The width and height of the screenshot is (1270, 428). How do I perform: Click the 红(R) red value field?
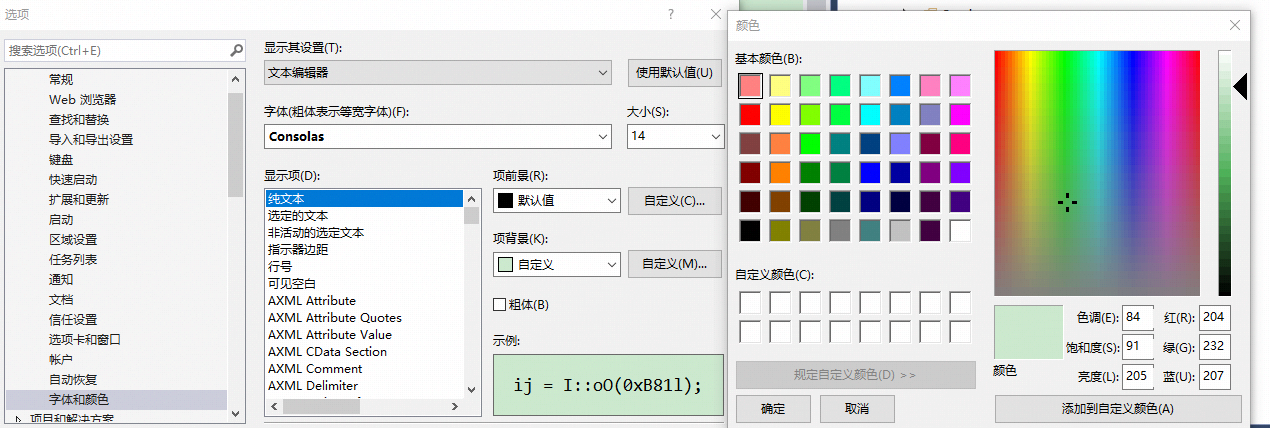[1215, 318]
